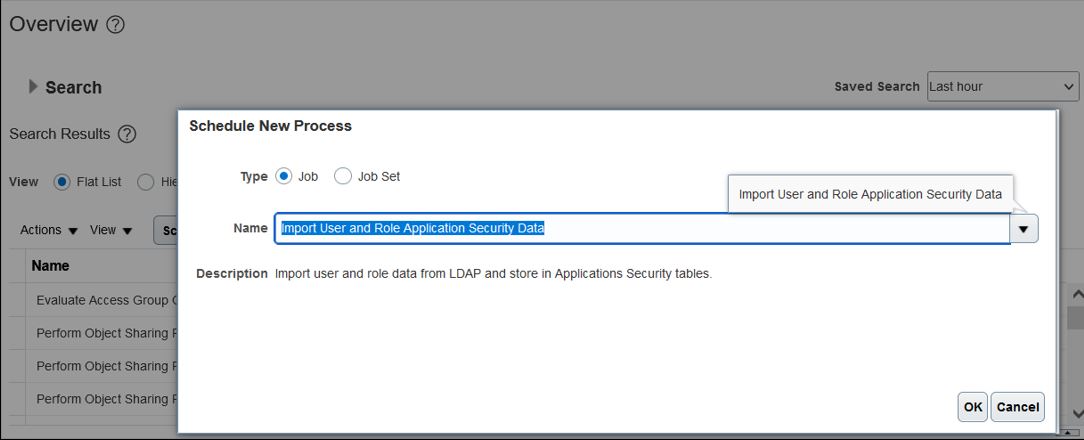The height and width of the screenshot is (440, 1084).
Task: Dismiss the dialog with Cancel
Action: click(x=1018, y=407)
